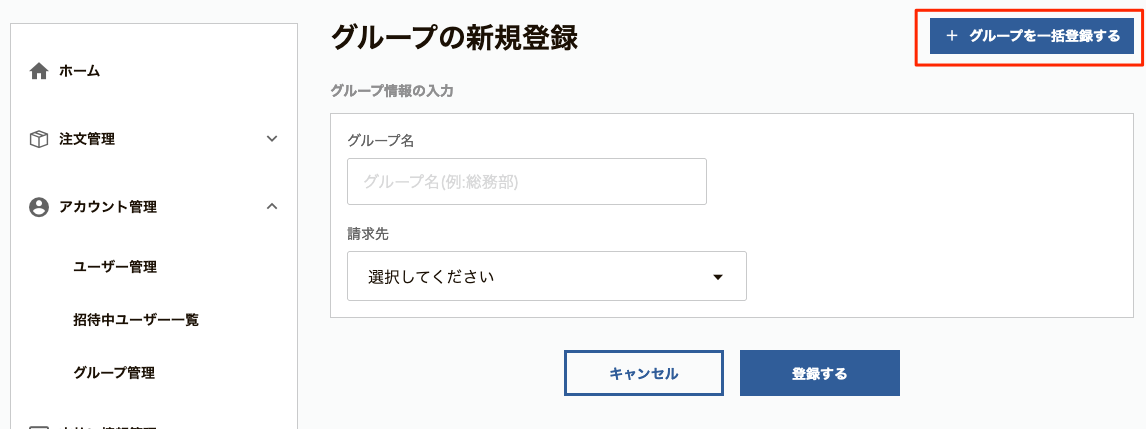Click the グループの新規登録 page heading
This screenshot has height=429, width=1146.
454,38
